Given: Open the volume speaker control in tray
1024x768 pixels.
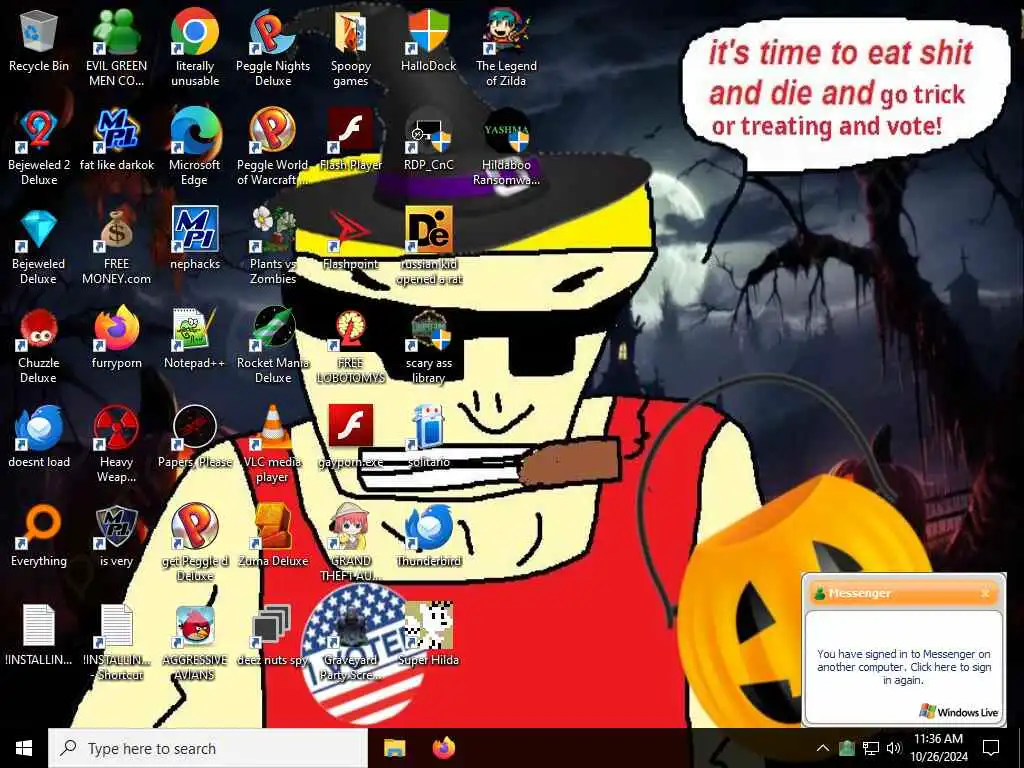Looking at the screenshot, I should click(x=894, y=748).
